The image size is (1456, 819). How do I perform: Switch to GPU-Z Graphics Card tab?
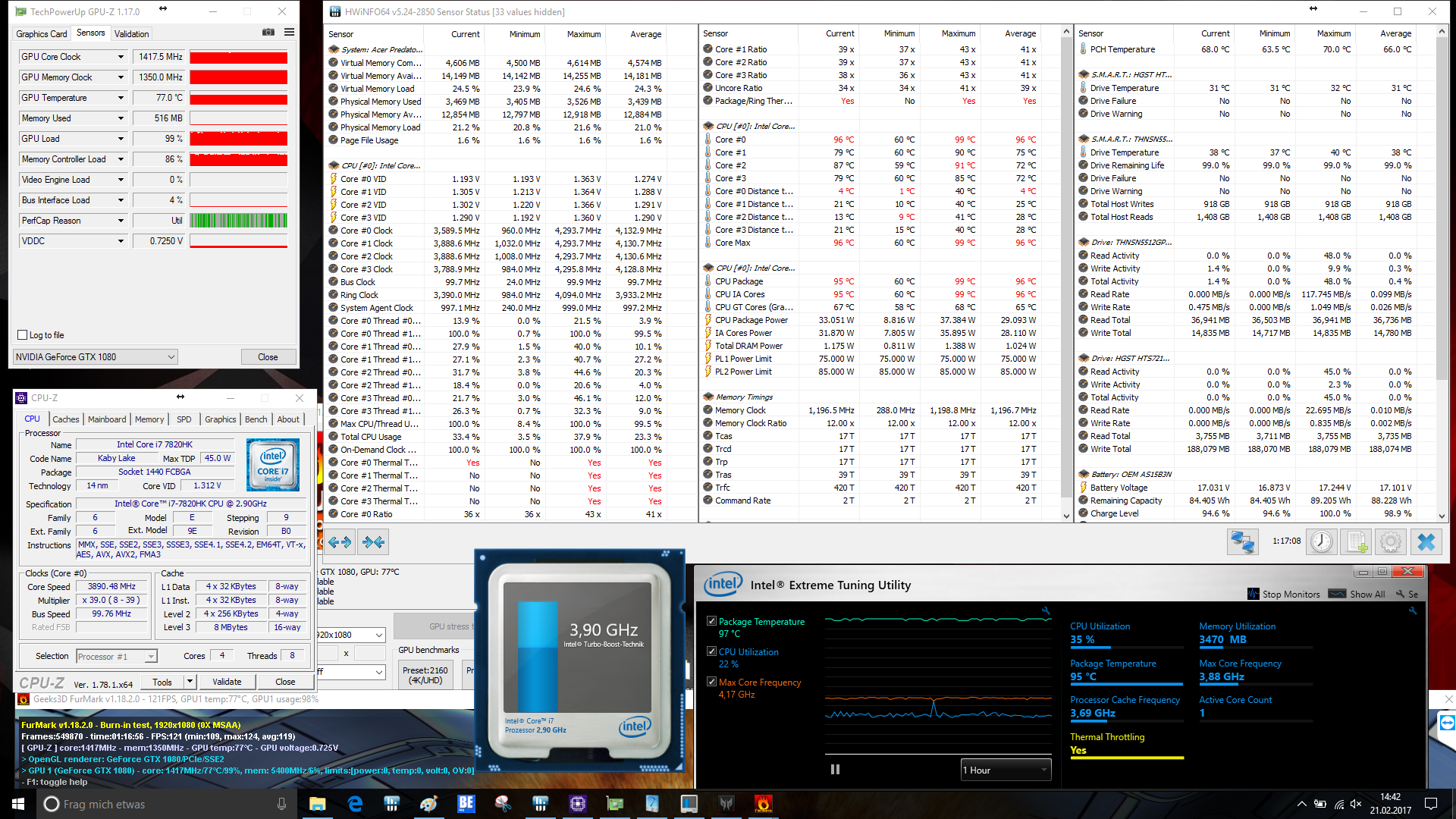click(x=42, y=34)
